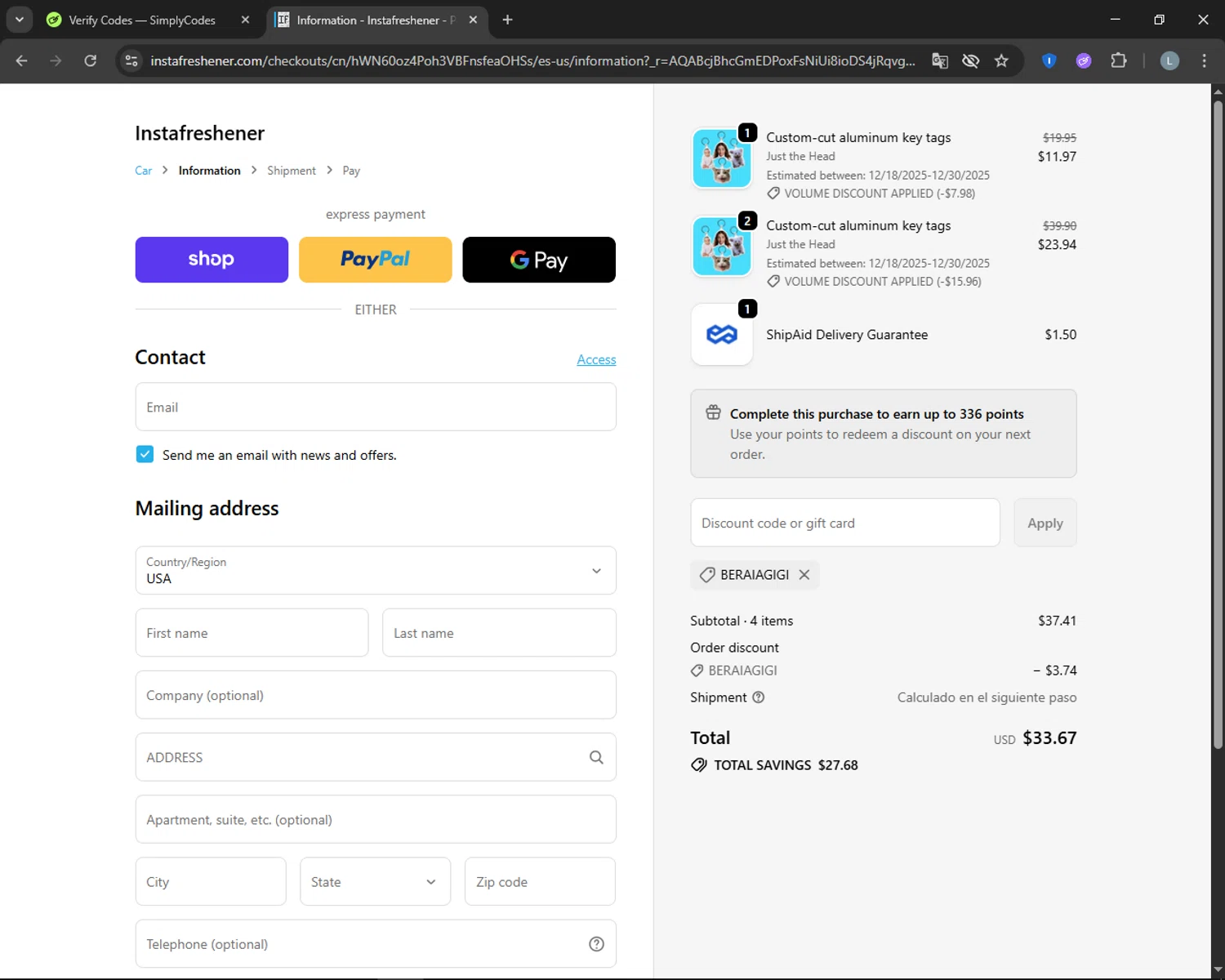Open the tab search dropdown arrow
Image resolution: width=1225 pixels, height=980 pixels.
(20, 20)
